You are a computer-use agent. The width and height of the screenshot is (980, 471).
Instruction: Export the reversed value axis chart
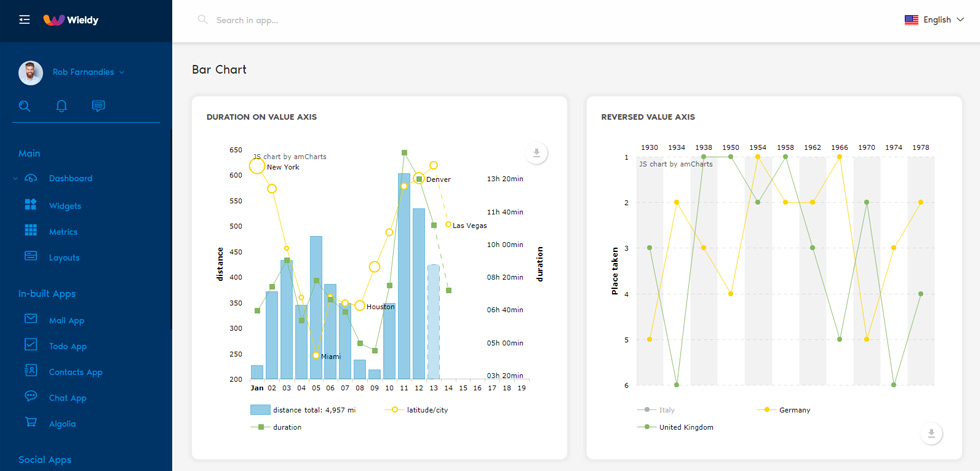(x=931, y=434)
